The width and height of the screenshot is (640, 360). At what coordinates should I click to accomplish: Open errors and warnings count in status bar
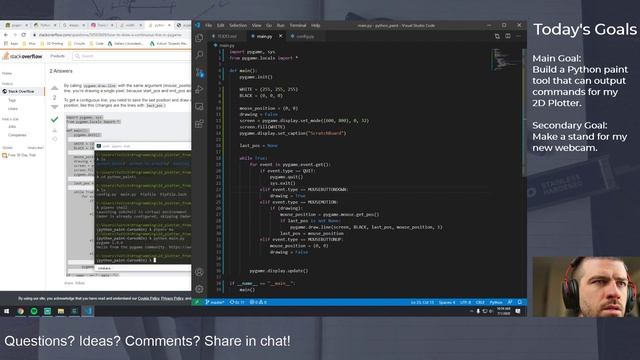(258, 302)
